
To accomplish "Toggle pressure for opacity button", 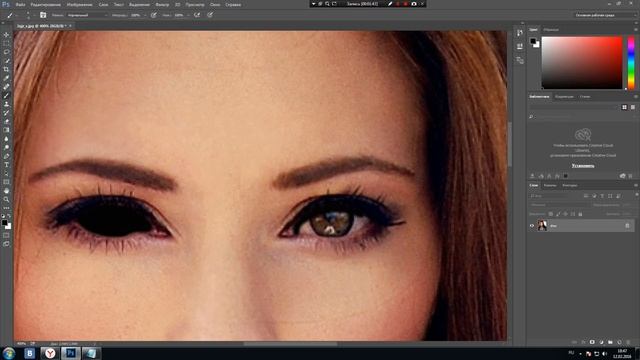I will (x=154, y=15).
